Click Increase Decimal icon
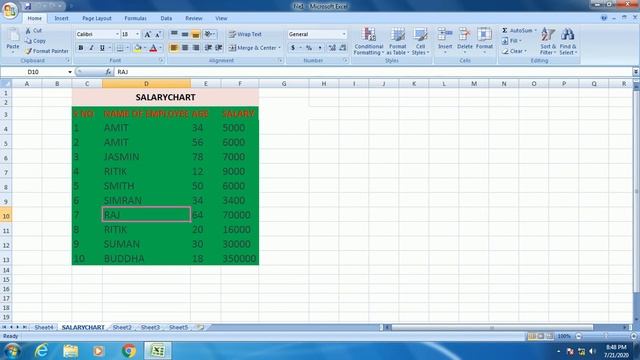 pyautogui.click(x=332, y=48)
